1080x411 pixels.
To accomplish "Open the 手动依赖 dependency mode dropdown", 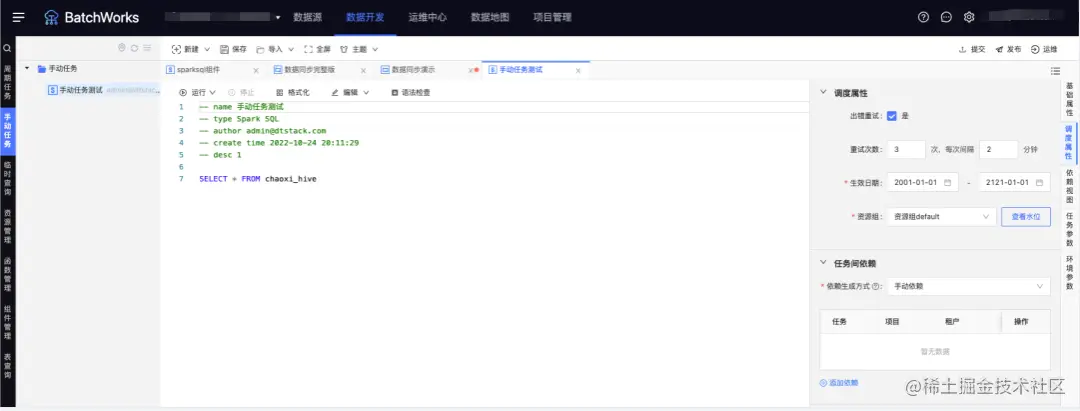I will click(969, 286).
